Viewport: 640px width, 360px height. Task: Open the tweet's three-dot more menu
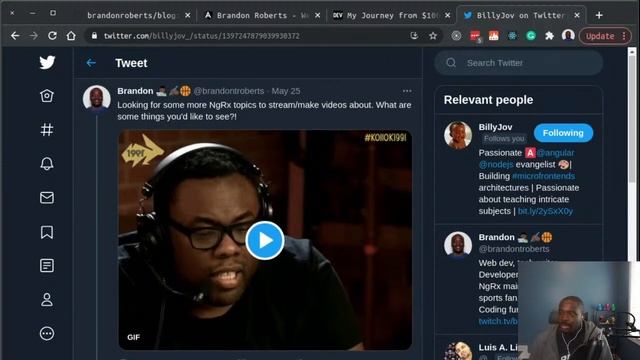click(407, 91)
